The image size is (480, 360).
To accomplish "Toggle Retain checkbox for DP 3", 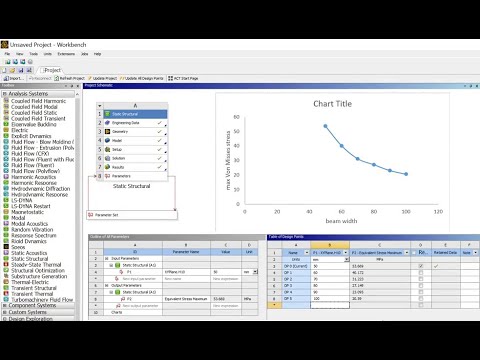I will (x=421, y=286).
